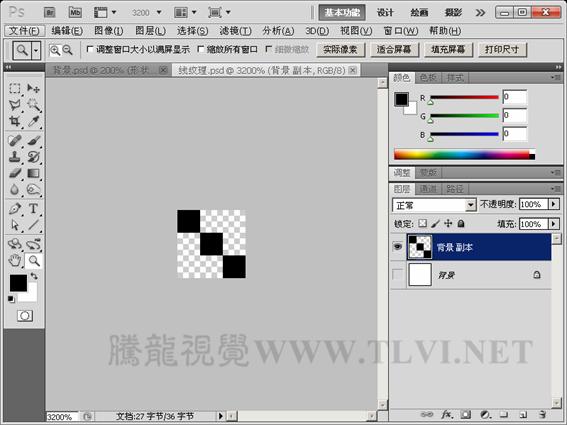Toggle lock transparent pixels
Viewport: 567px width, 425px height.
click(x=422, y=224)
